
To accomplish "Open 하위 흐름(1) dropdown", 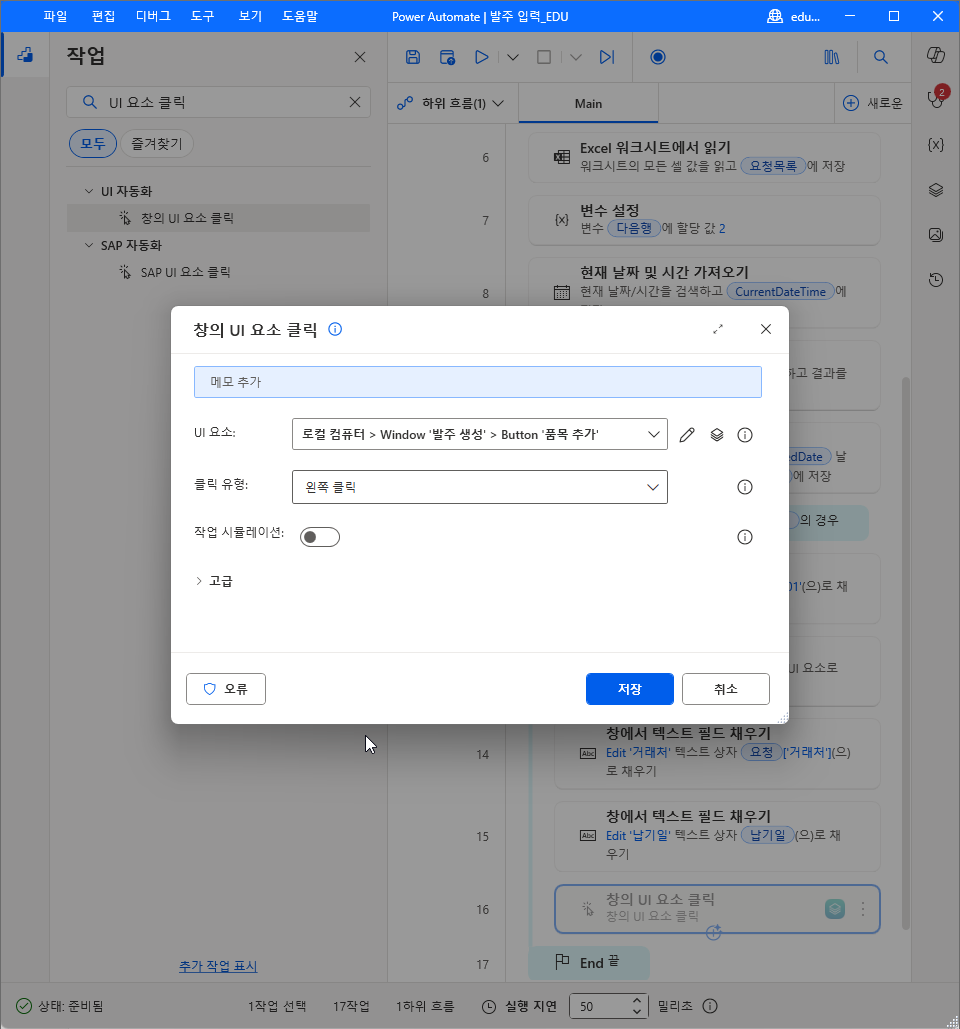I will [x=452, y=103].
